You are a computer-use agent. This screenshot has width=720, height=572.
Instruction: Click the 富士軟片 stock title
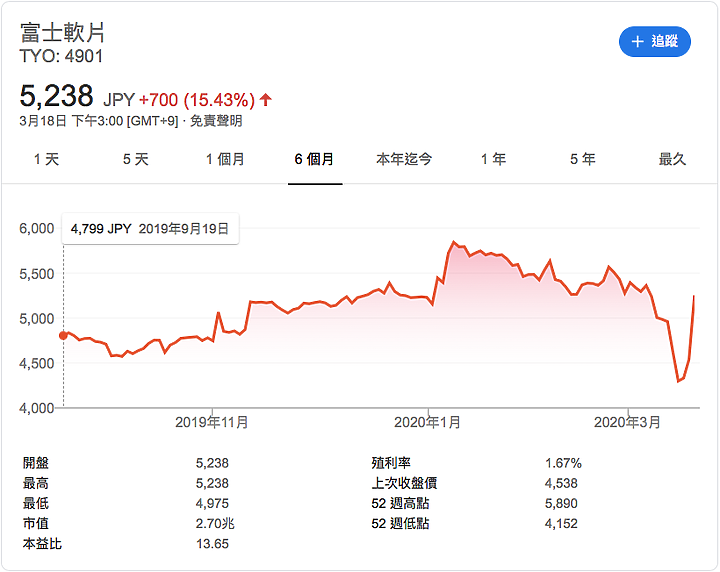tap(62, 33)
